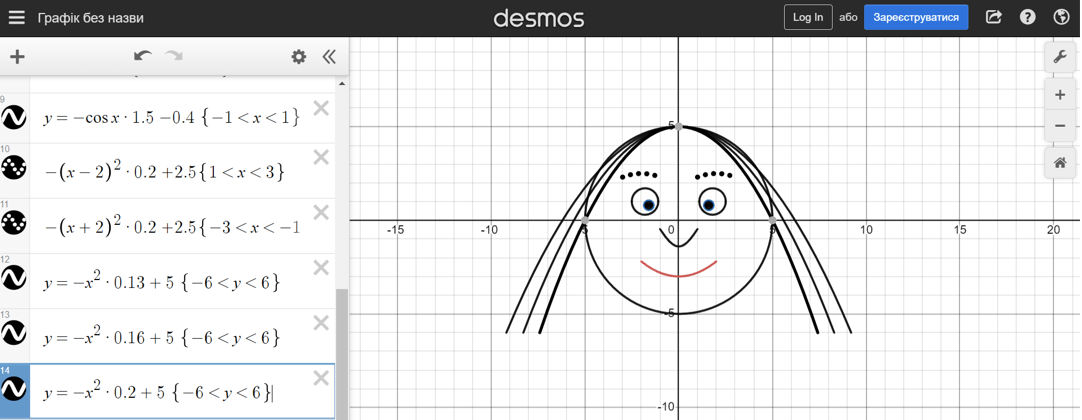Viewport: 1082px width, 420px height.
Task: Open expression list settings gear
Action: [298, 57]
